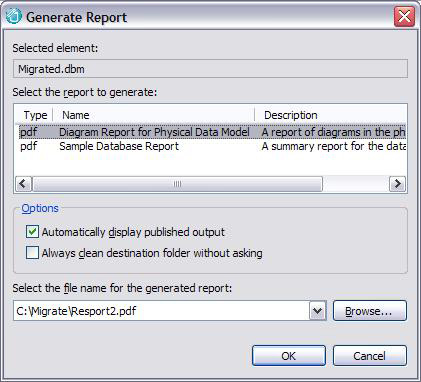This screenshot has width=421, height=382.
Task: Enable Always clean destination folder without asking
Action: click(x=32, y=253)
